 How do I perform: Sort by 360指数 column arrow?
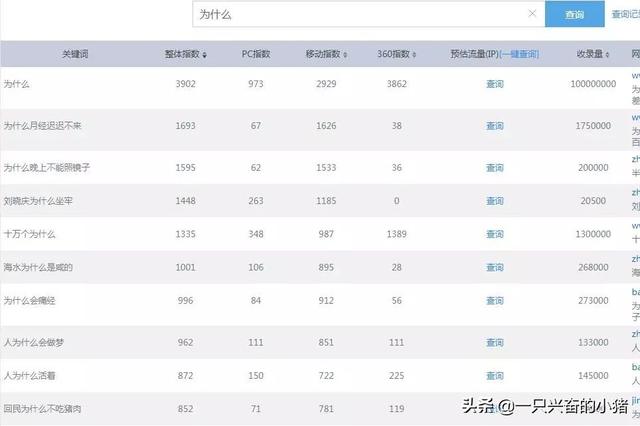414,55
